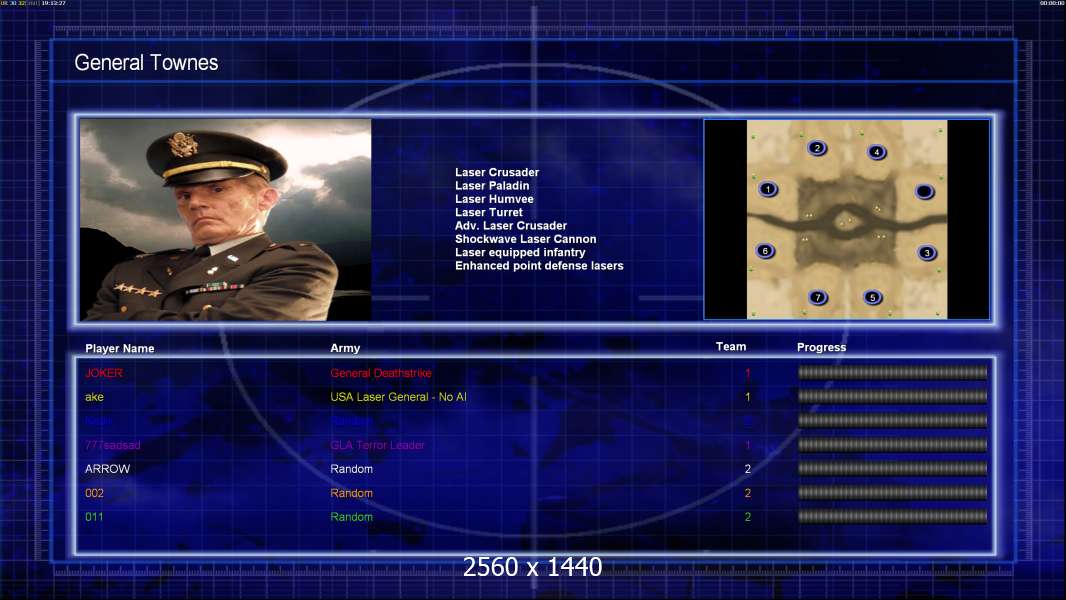
Task: Click the unnumbered start marker on the map
Action: pos(925,192)
